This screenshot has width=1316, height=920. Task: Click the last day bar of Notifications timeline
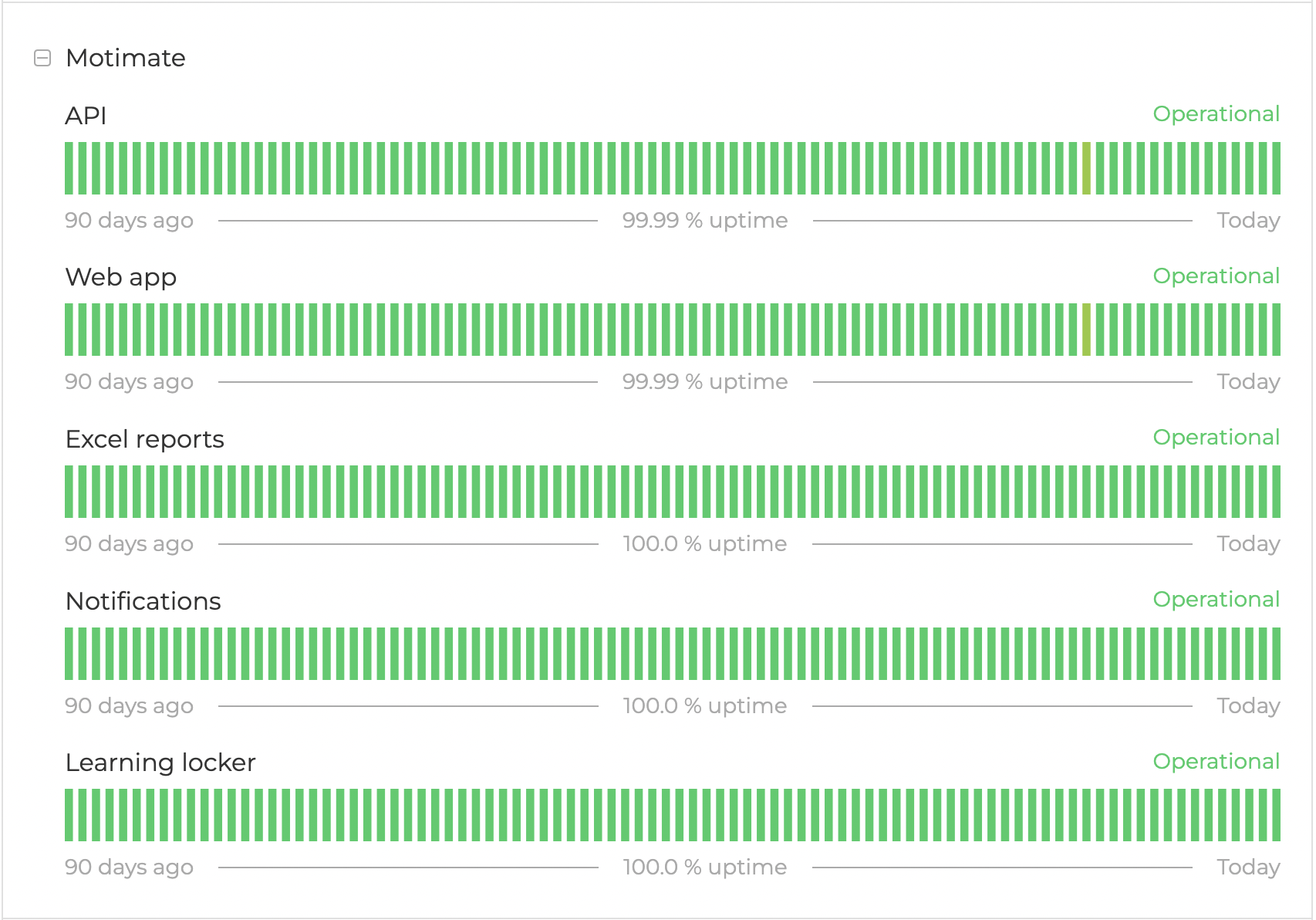[x=1276, y=654]
